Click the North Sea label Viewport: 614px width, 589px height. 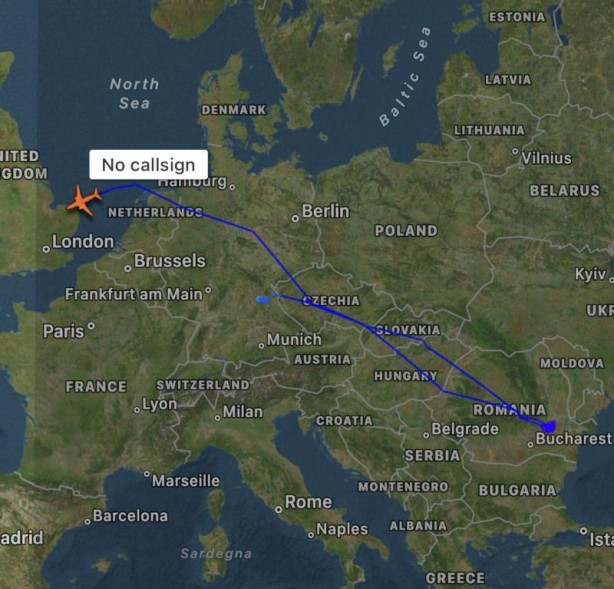coord(134,94)
